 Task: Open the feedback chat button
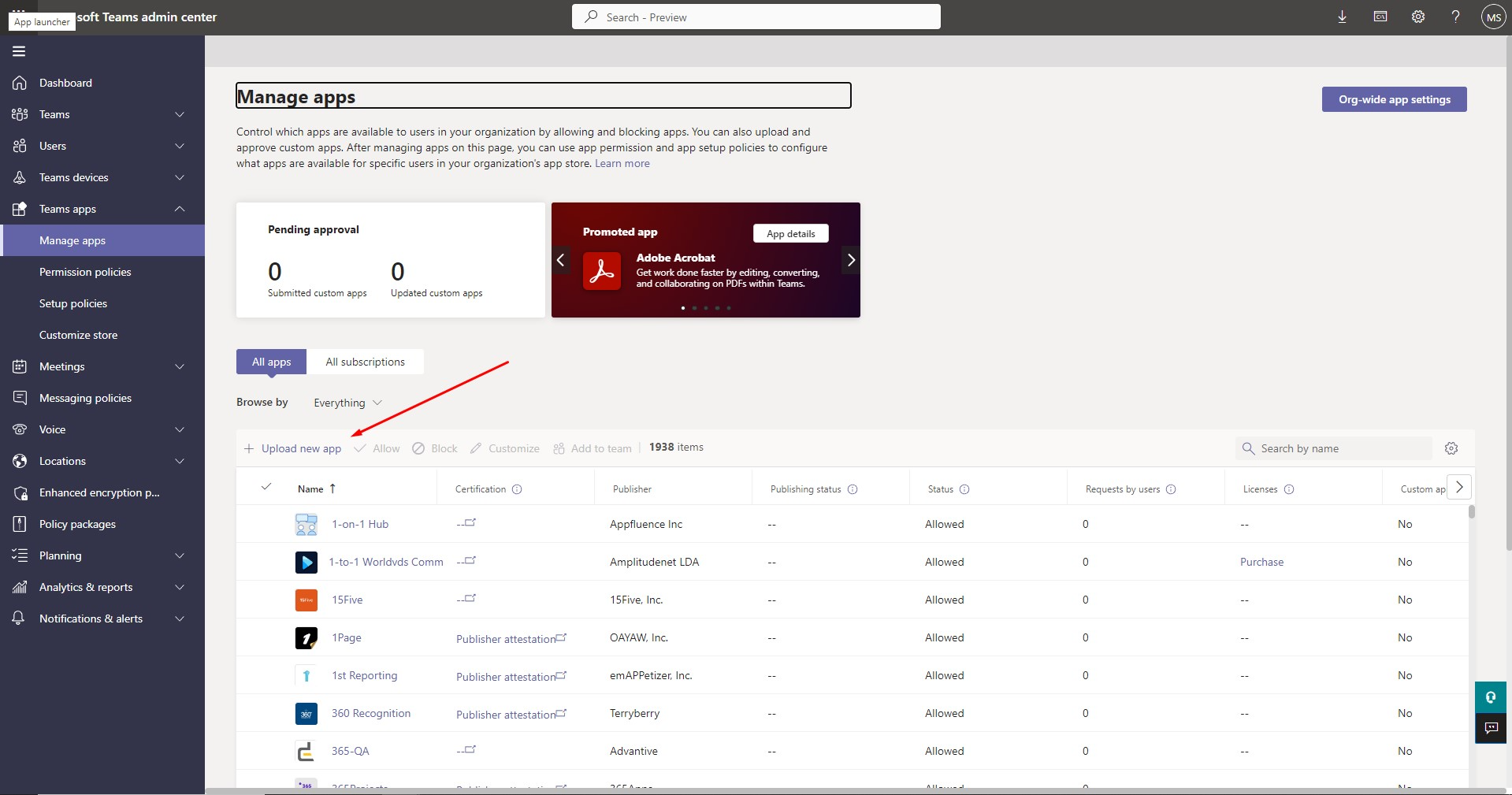1491,728
